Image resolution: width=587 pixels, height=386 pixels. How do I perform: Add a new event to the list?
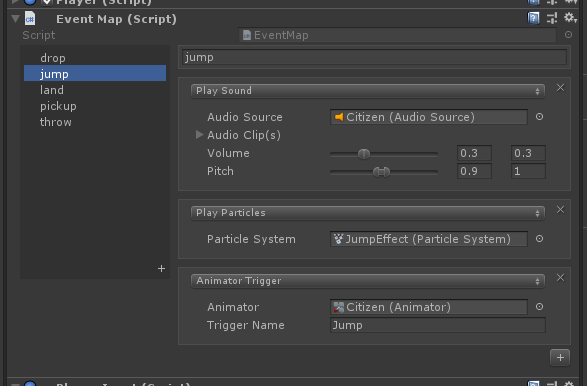pos(161,268)
